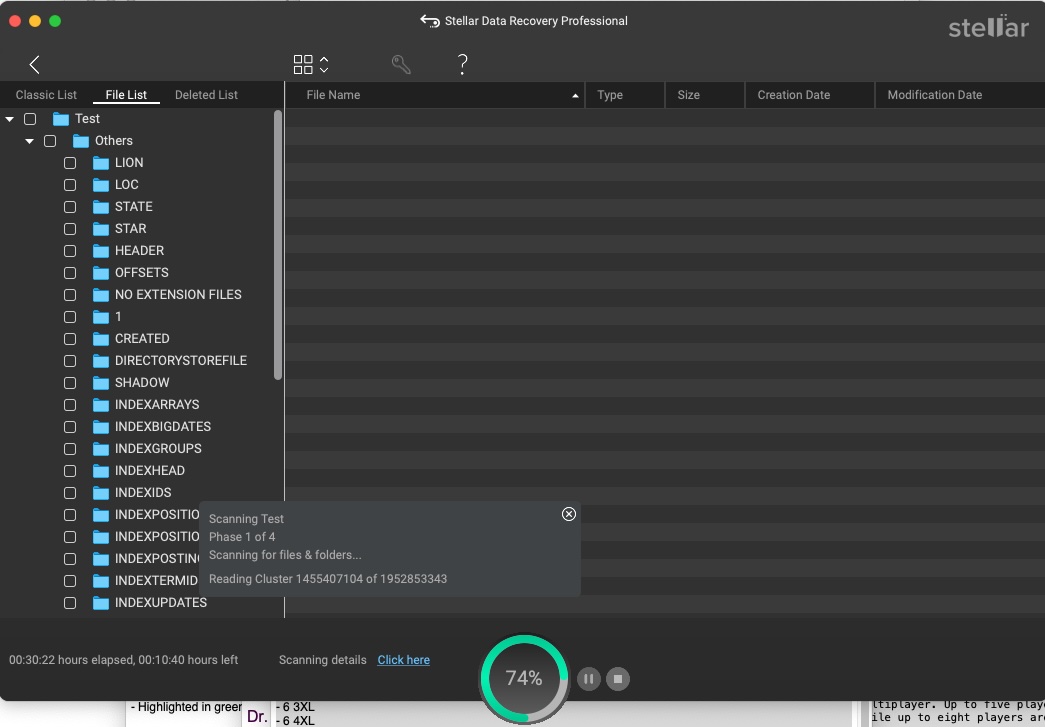The height and width of the screenshot is (727, 1045).
Task: Click the key activation icon in the toolbar
Action: tap(401, 63)
